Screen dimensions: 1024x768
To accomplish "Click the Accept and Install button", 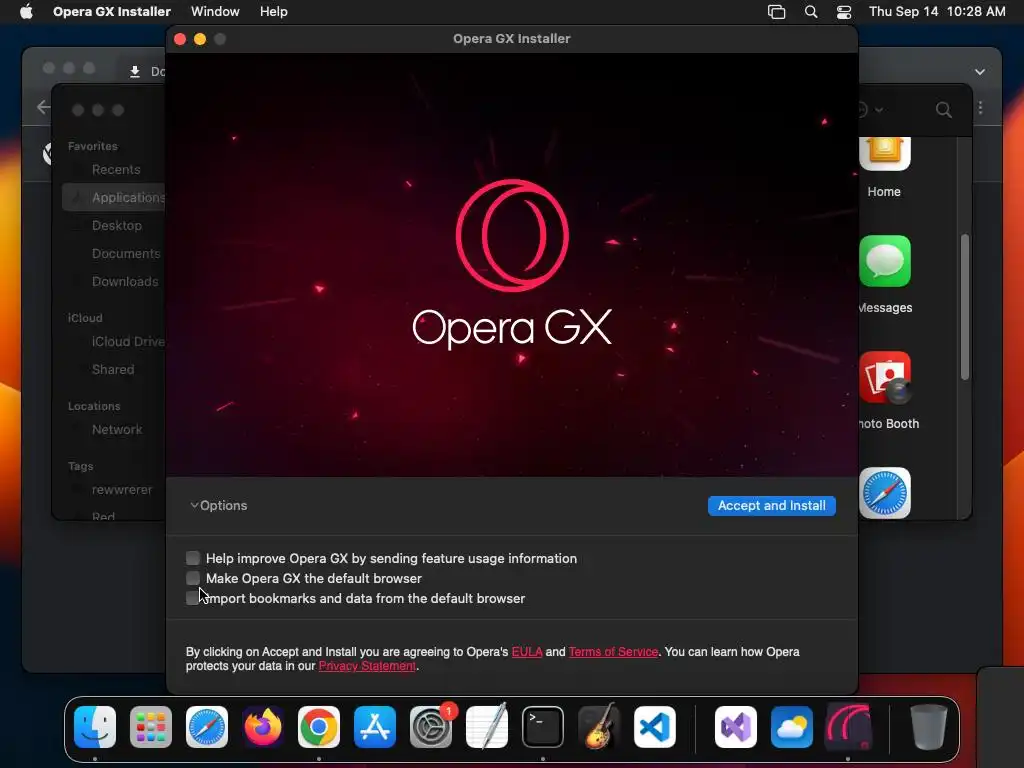I will [x=771, y=505].
